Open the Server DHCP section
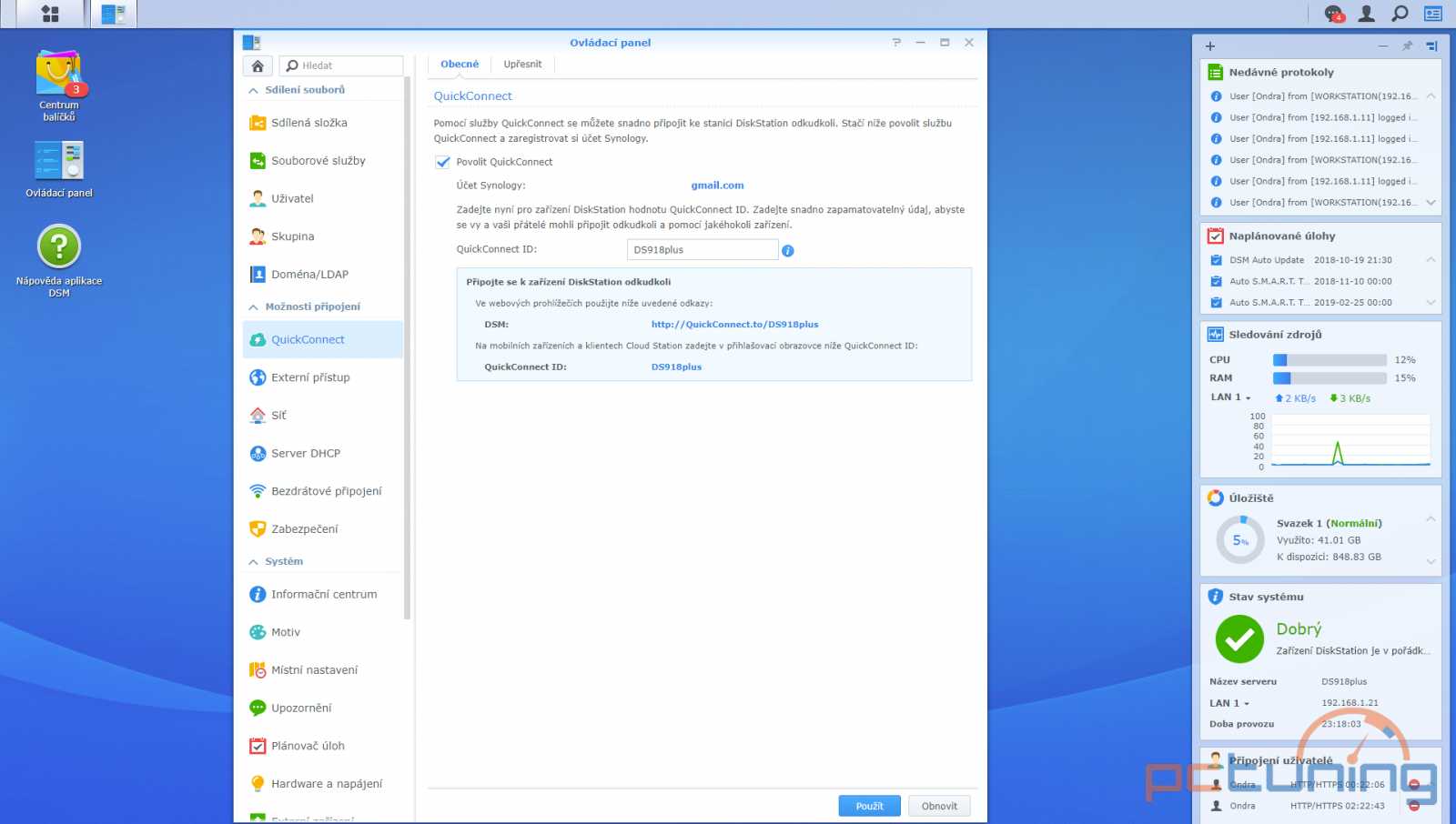The width and height of the screenshot is (1456, 824). tap(323, 453)
